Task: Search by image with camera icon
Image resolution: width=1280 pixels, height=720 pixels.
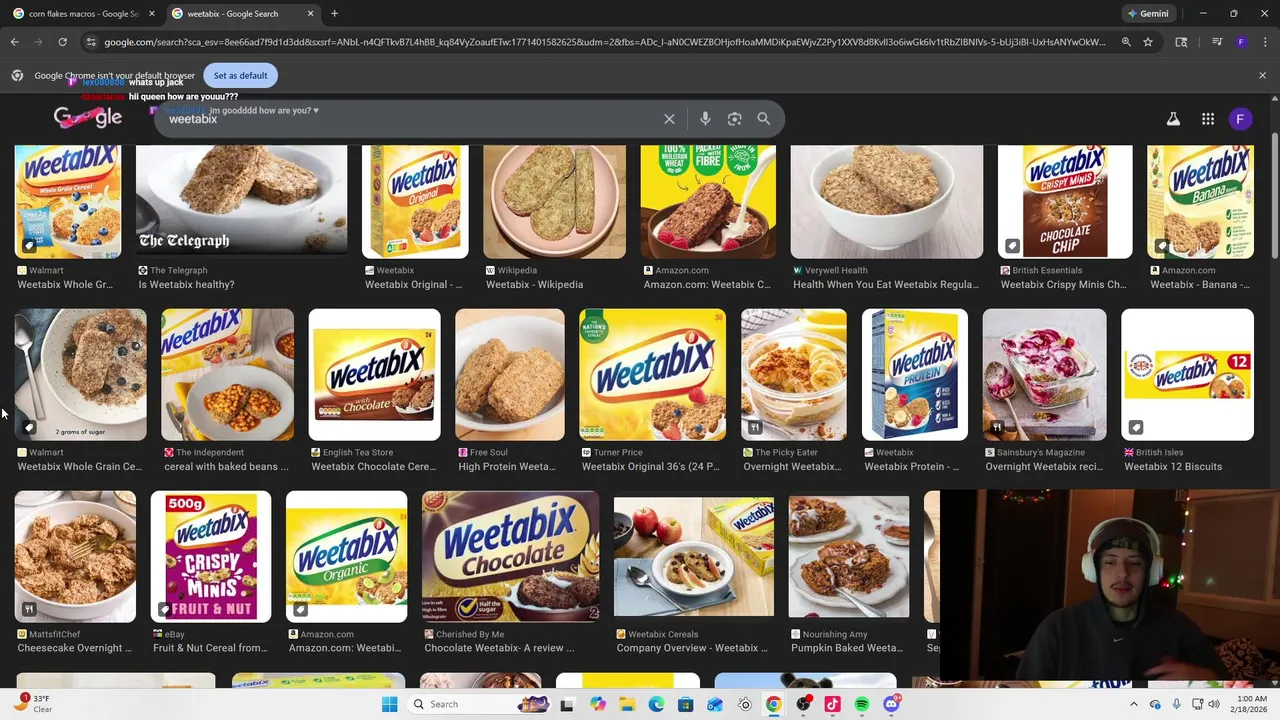Action: coord(735,119)
